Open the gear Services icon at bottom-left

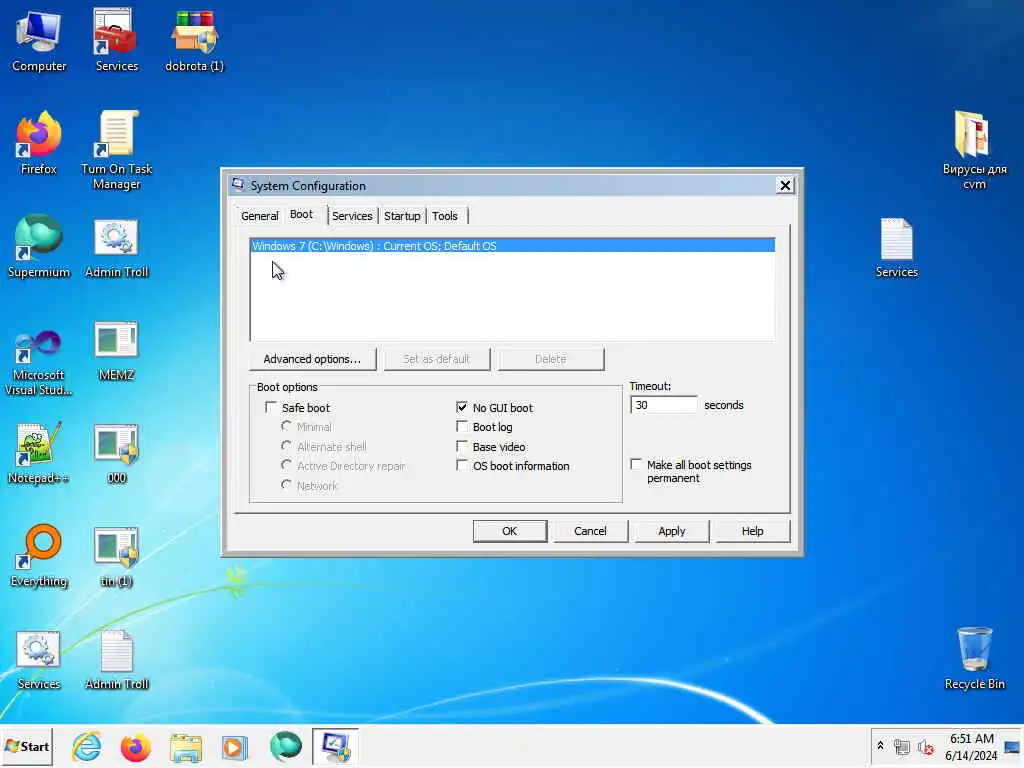(39, 660)
